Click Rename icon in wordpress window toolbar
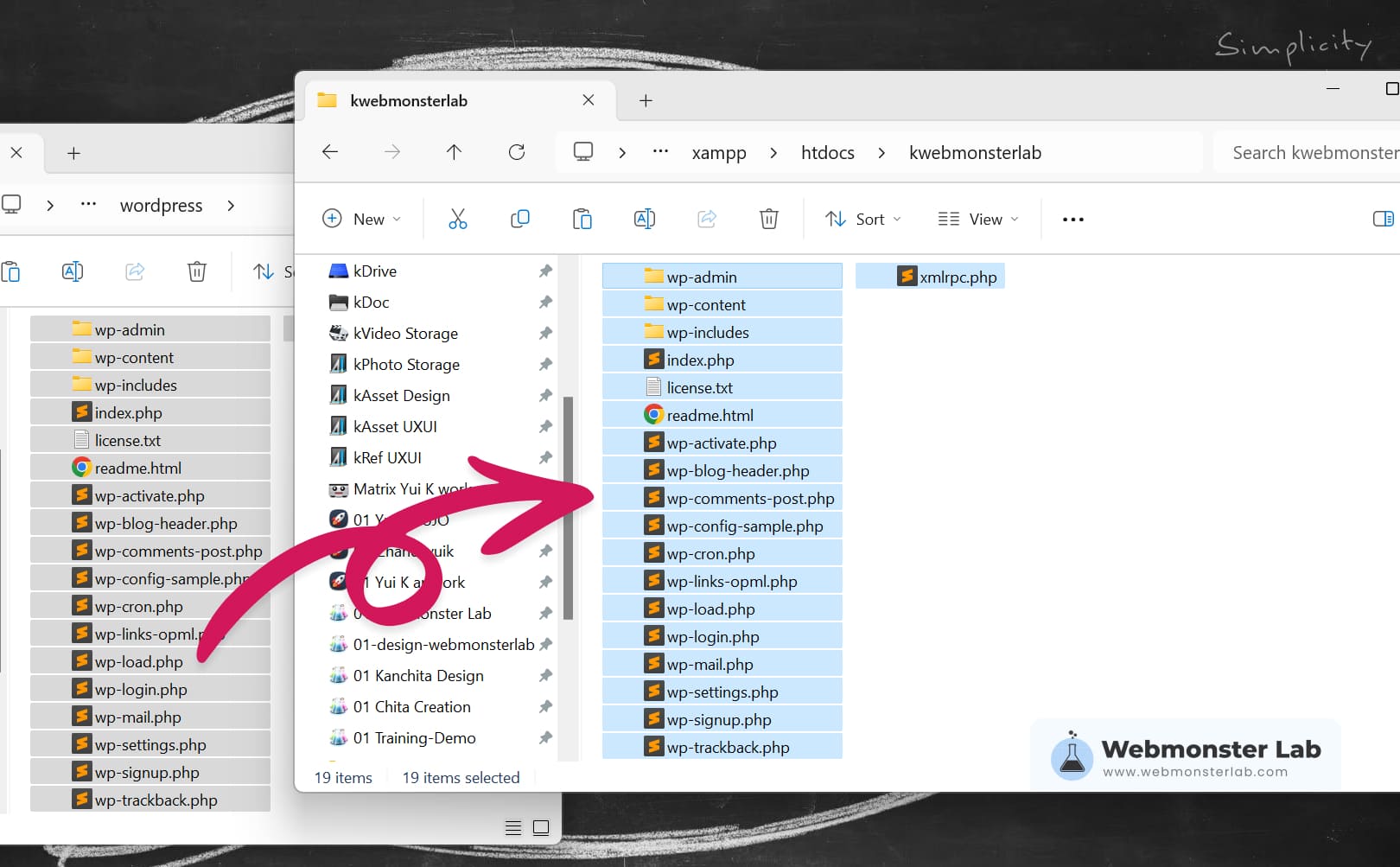 click(x=73, y=271)
